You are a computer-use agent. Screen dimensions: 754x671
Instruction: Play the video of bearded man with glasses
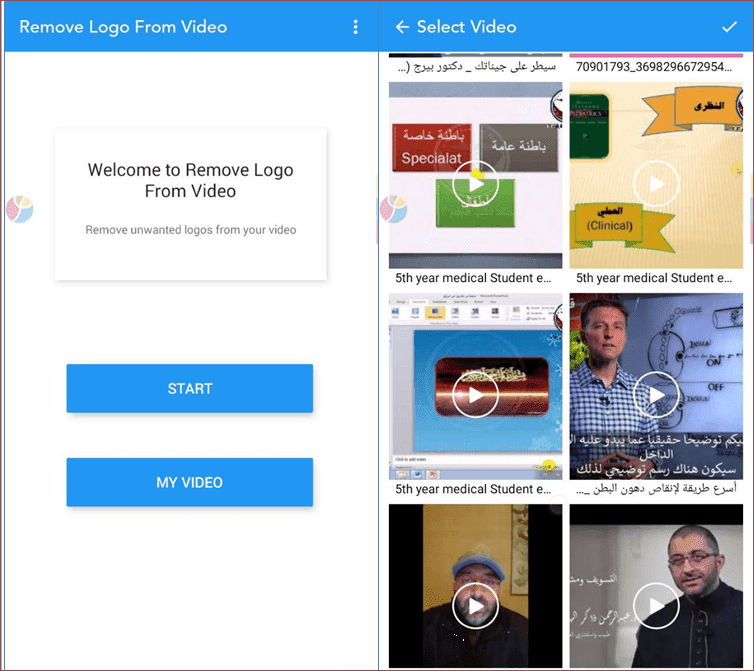coord(657,604)
